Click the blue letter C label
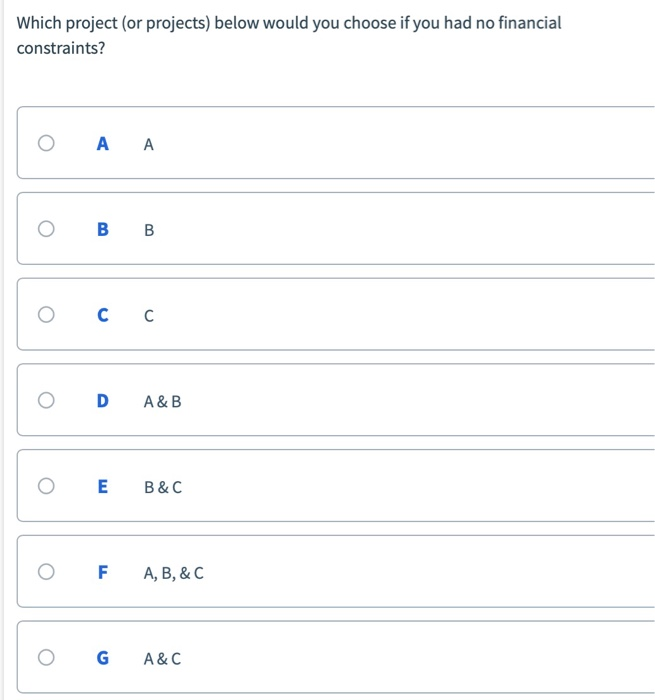Viewport: 655px width, 700px height. tap(102, 316)
